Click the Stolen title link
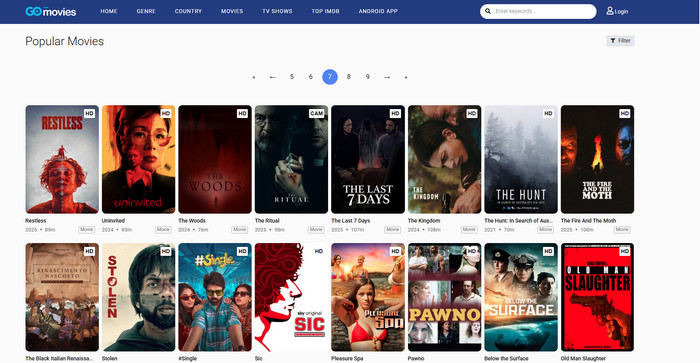700x363 pixels. [x=109, y=359]
